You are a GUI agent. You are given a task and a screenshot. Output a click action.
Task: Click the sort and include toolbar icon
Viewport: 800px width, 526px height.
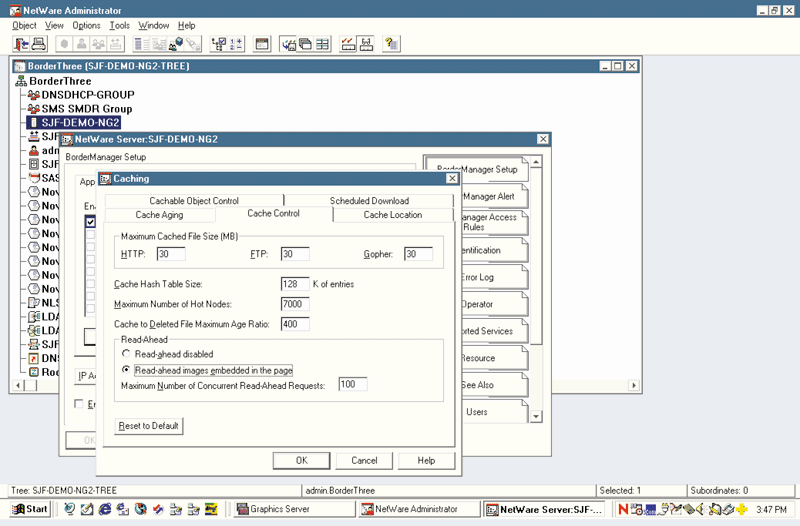[x=236, y=44]
